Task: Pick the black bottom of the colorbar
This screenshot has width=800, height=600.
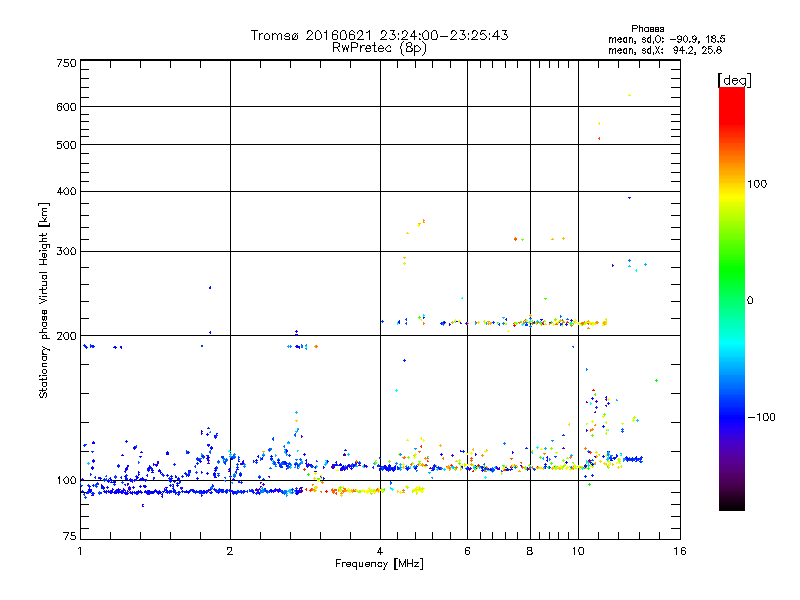Action: (732, 505)
